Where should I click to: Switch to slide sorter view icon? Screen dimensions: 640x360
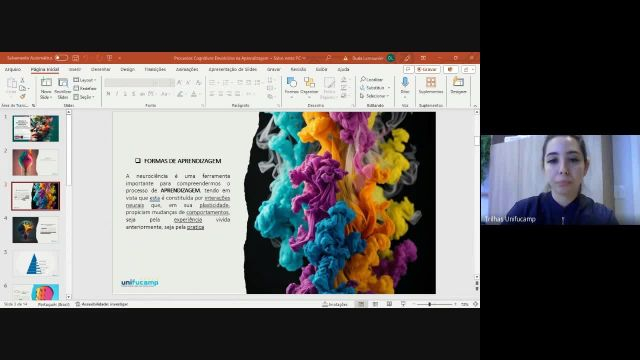[375, 304]
